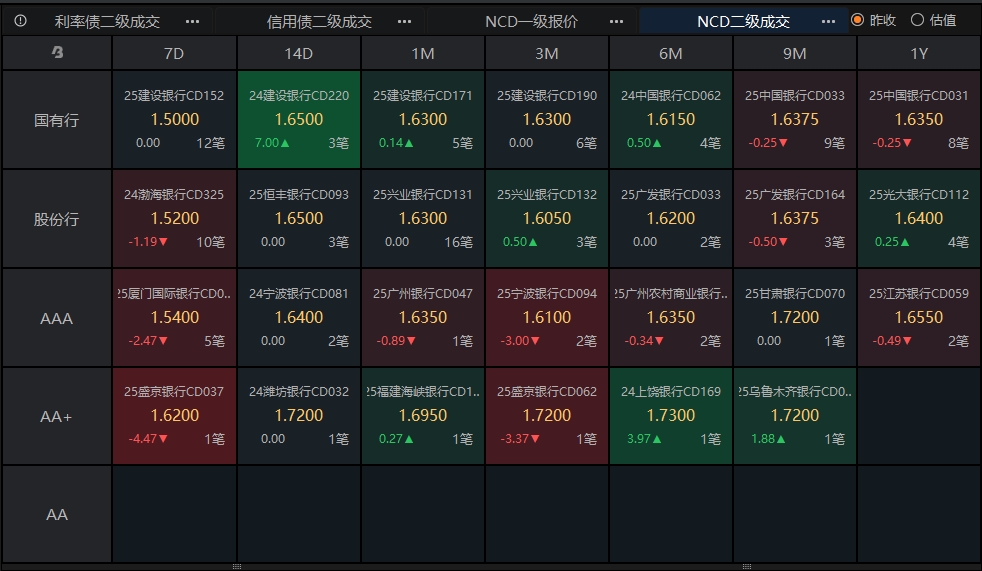Screen dimensions: 982x571
Task: Click the 9M column header
Action: click(795, 53)
